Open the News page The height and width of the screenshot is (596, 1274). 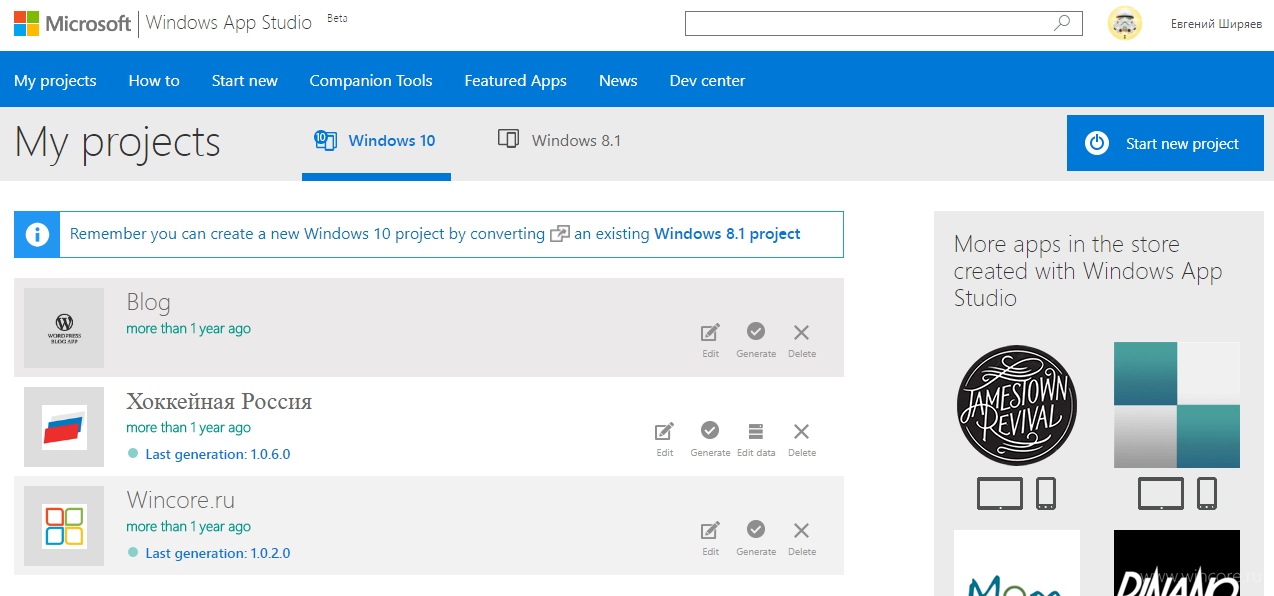pyautogui.click(x=618, y=81)
